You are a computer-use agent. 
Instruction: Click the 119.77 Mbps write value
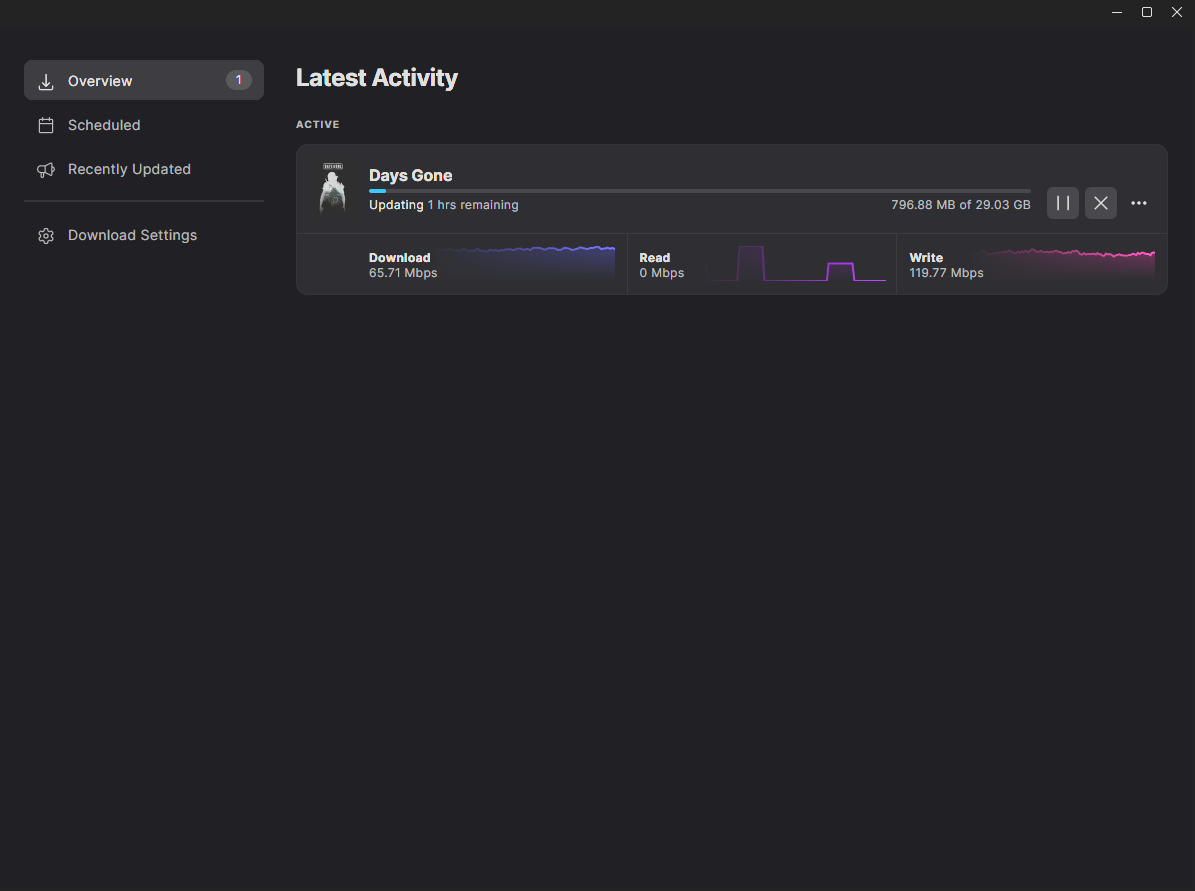pos(946,273)
